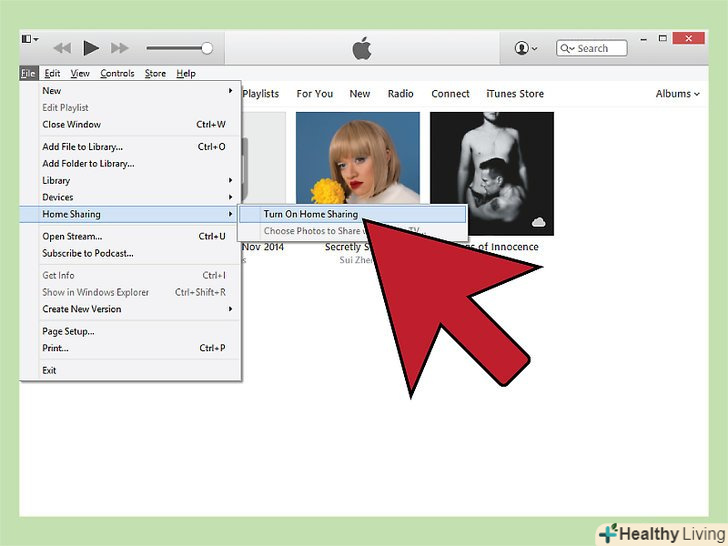Open the Help menu
The image size is (728, 546).
pos(186,73)
